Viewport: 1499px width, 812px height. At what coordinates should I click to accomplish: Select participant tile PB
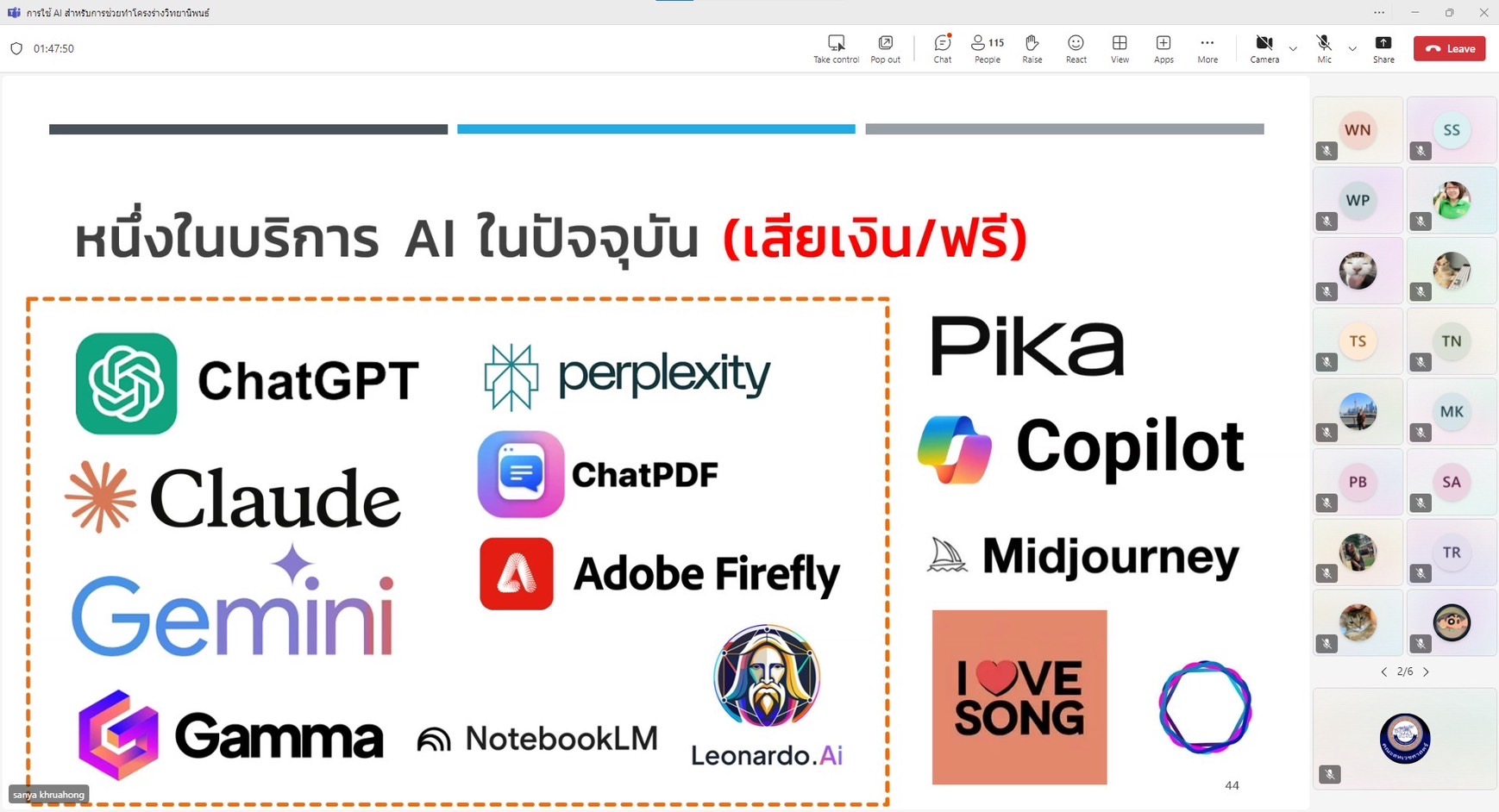tap(1358, 482)
